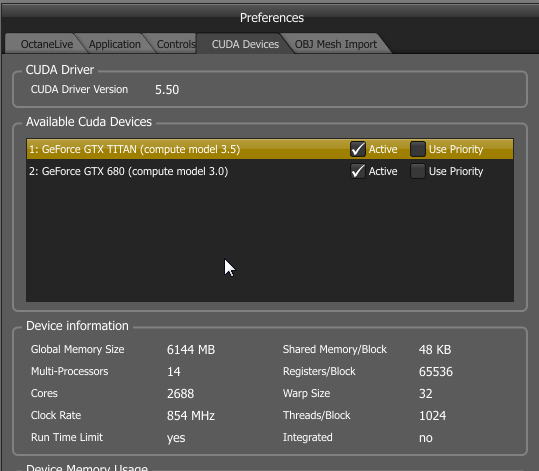
Task: Click the Multi-Processors value 14
Action: click(174, 372)
